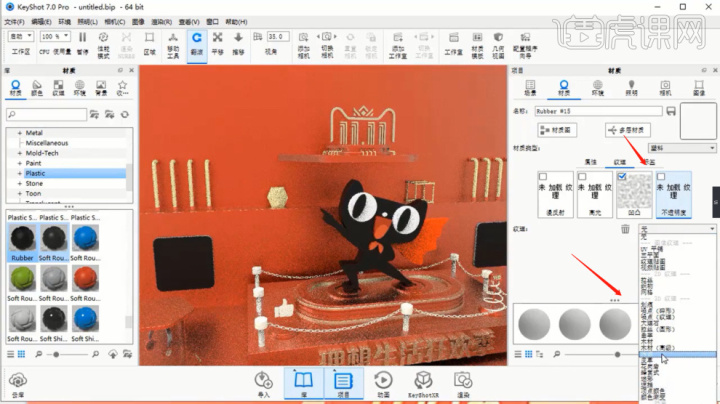
Task: Expand the Mold-Tech category
Action: (20, 153)
